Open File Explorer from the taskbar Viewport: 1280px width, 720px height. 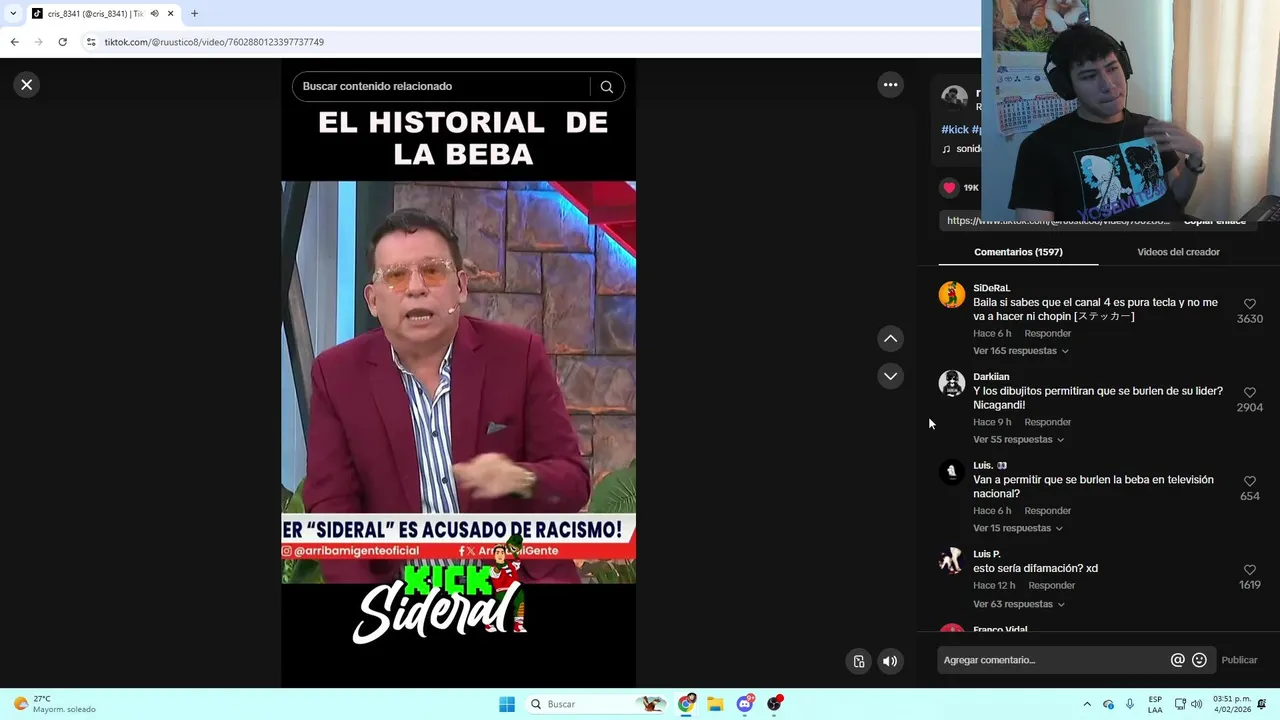(715, 704)
